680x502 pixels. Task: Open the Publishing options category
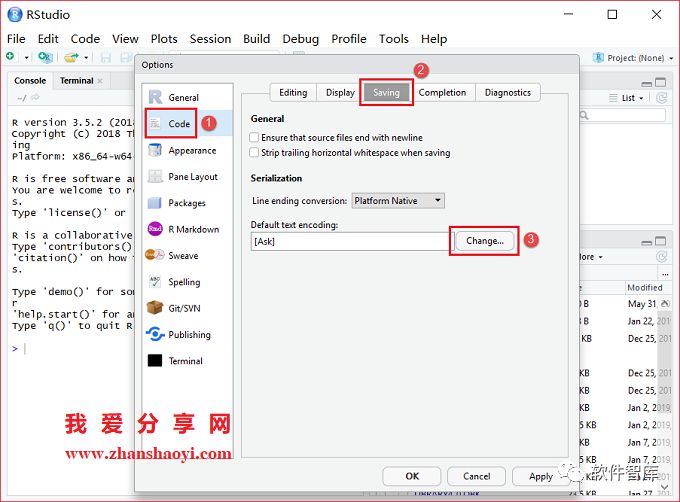click(x=187, y=335)
